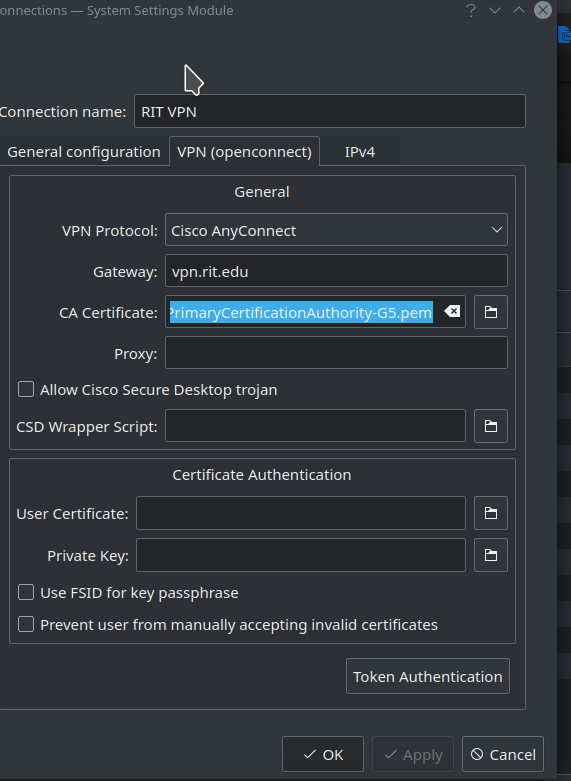
Task: Click the keep-below chevron in title bar
Action: tap(495, 10)
